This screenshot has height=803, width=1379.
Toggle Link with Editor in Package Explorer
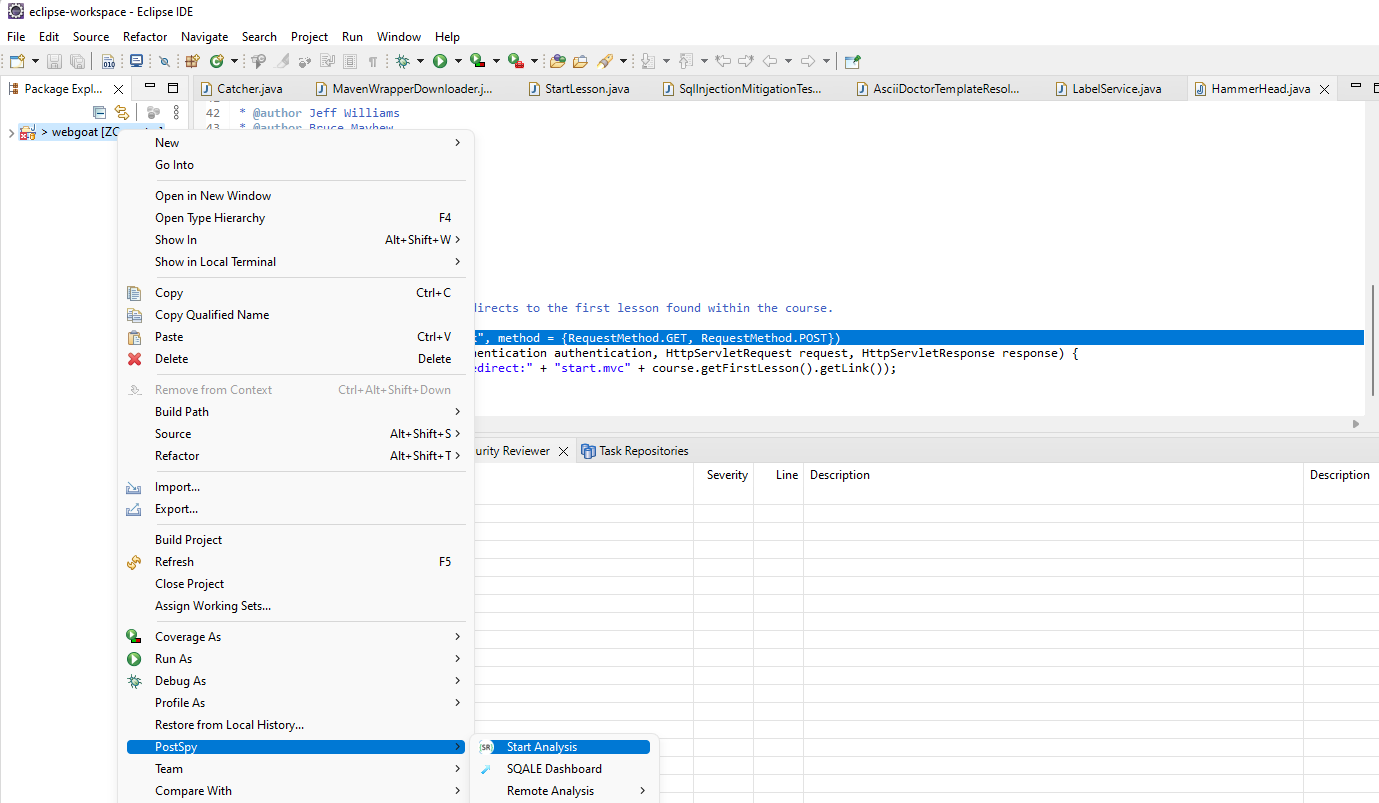pos(121,112)
